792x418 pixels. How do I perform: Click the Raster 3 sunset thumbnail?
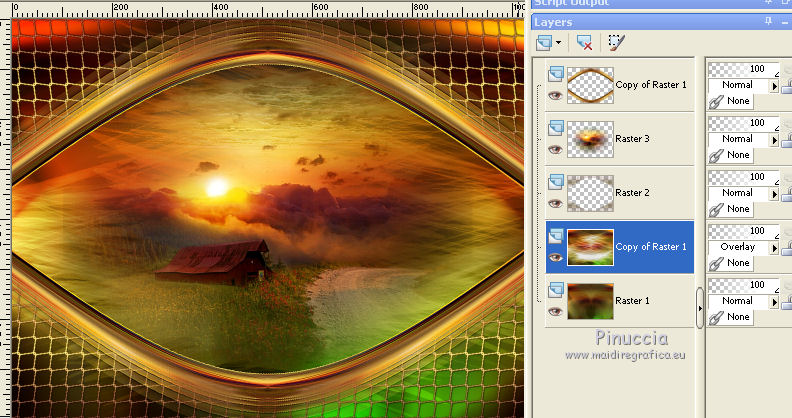point(590,139)
